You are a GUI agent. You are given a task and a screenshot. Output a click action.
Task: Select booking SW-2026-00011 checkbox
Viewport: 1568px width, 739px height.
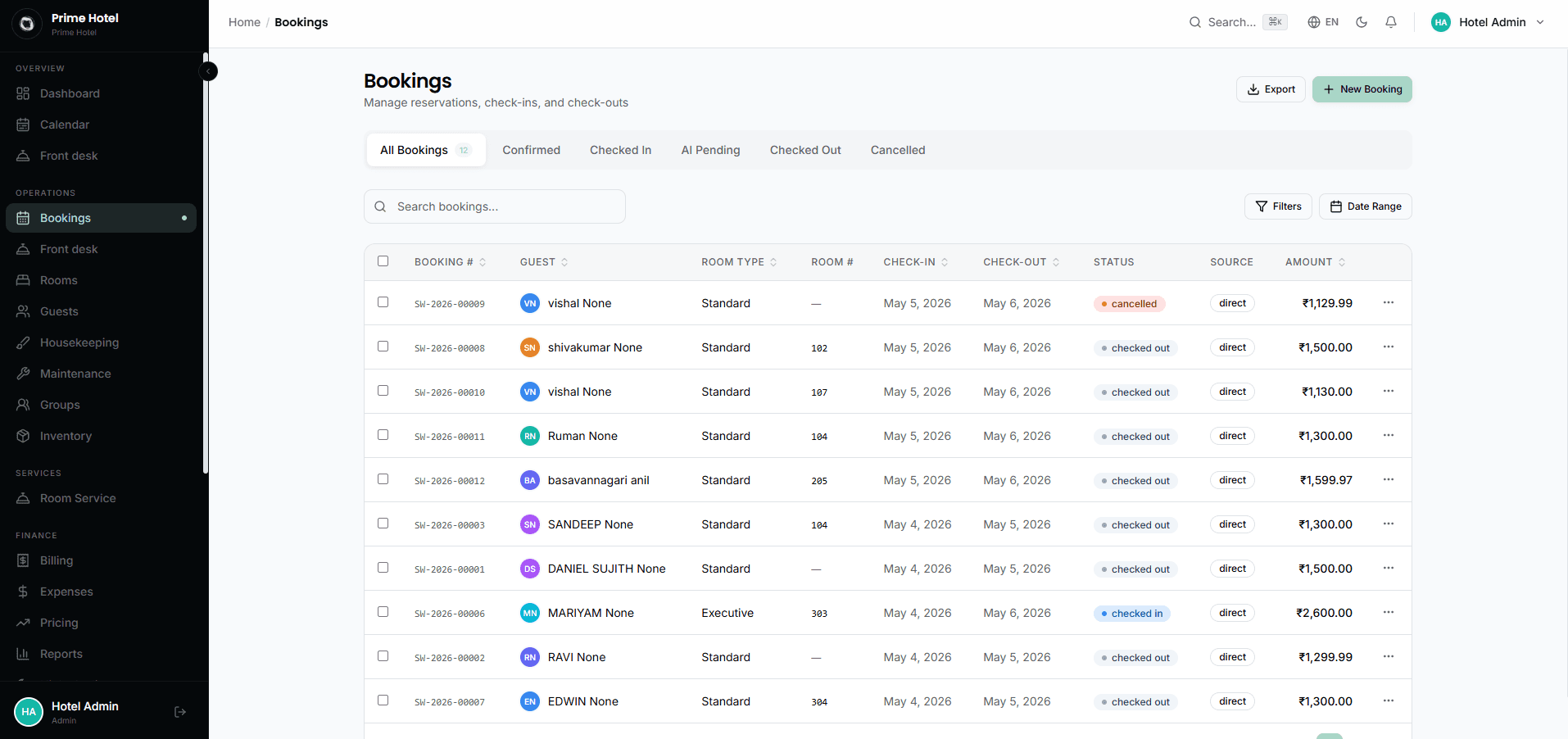coord(383,435)
